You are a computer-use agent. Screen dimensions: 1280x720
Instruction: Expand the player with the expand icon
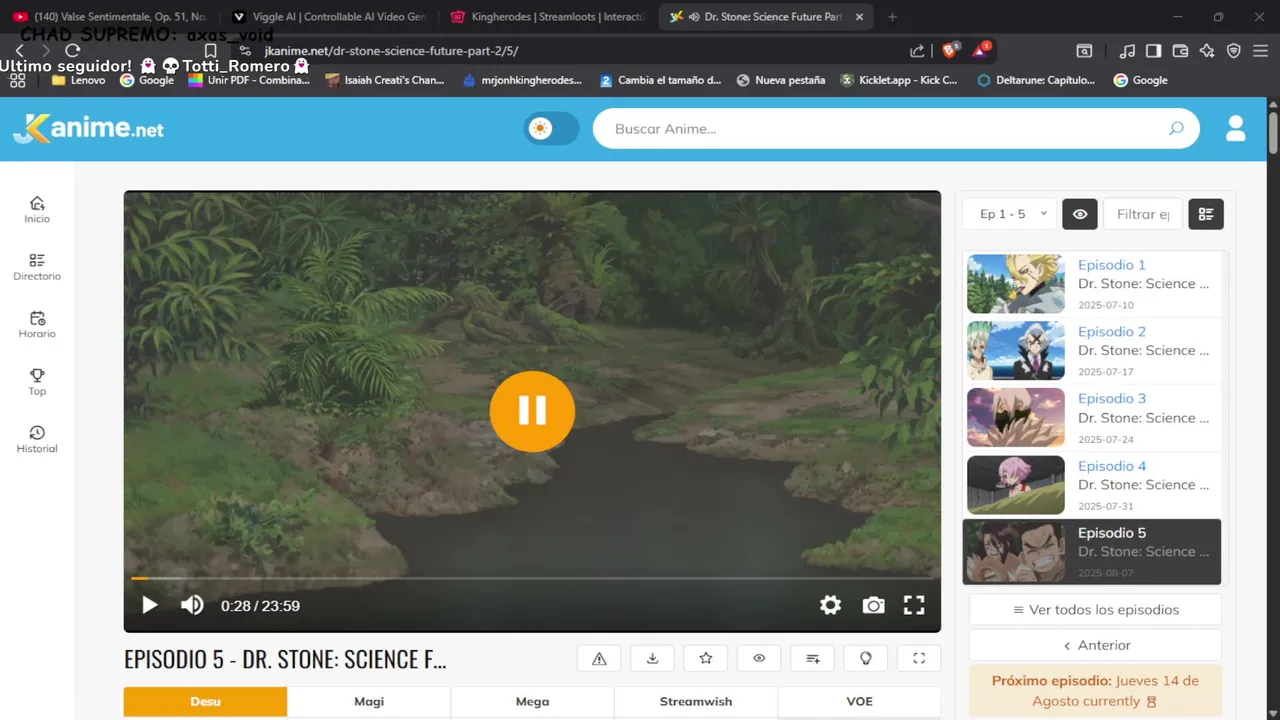919,658
